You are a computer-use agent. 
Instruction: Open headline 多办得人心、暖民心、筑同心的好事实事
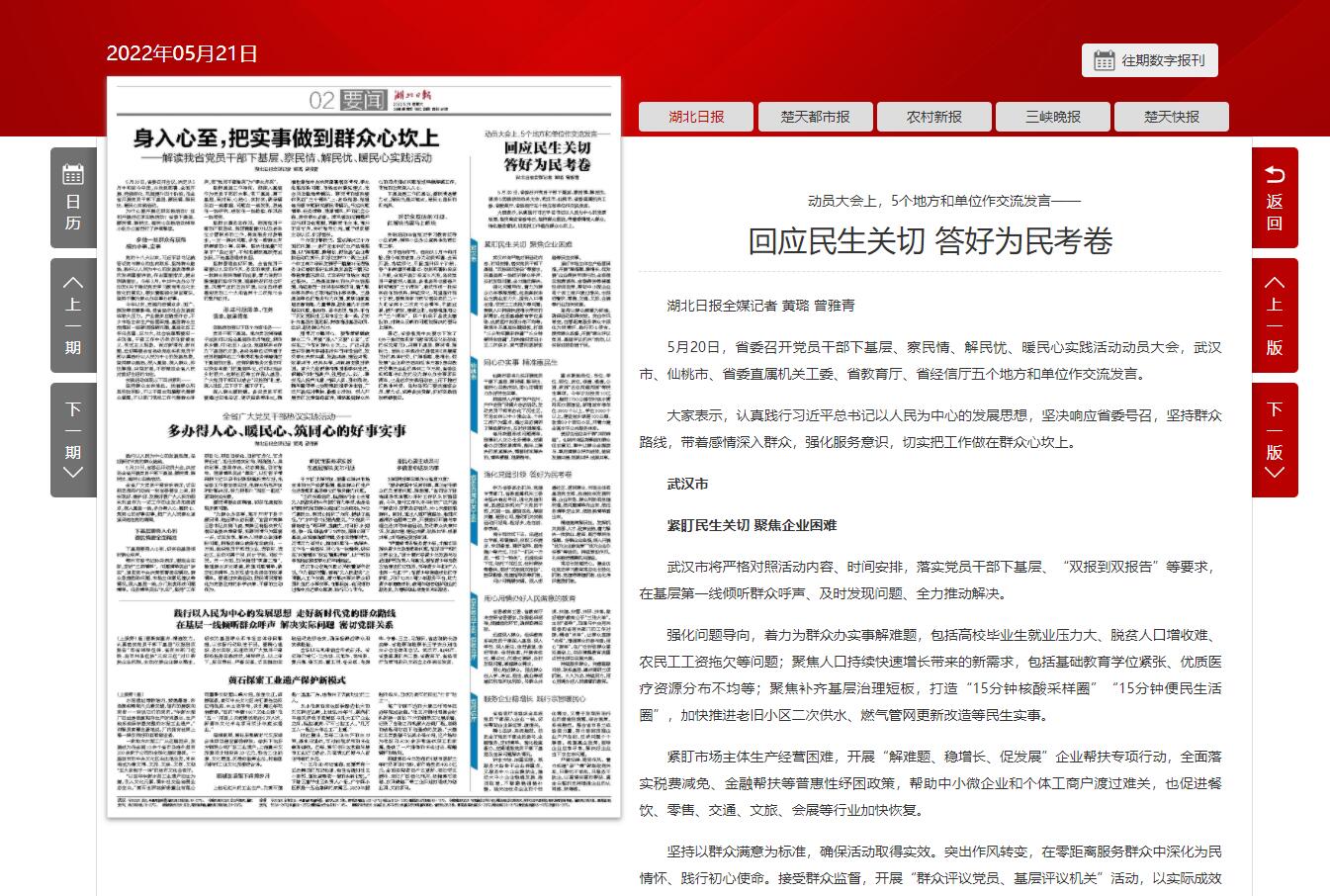[286, 431]
